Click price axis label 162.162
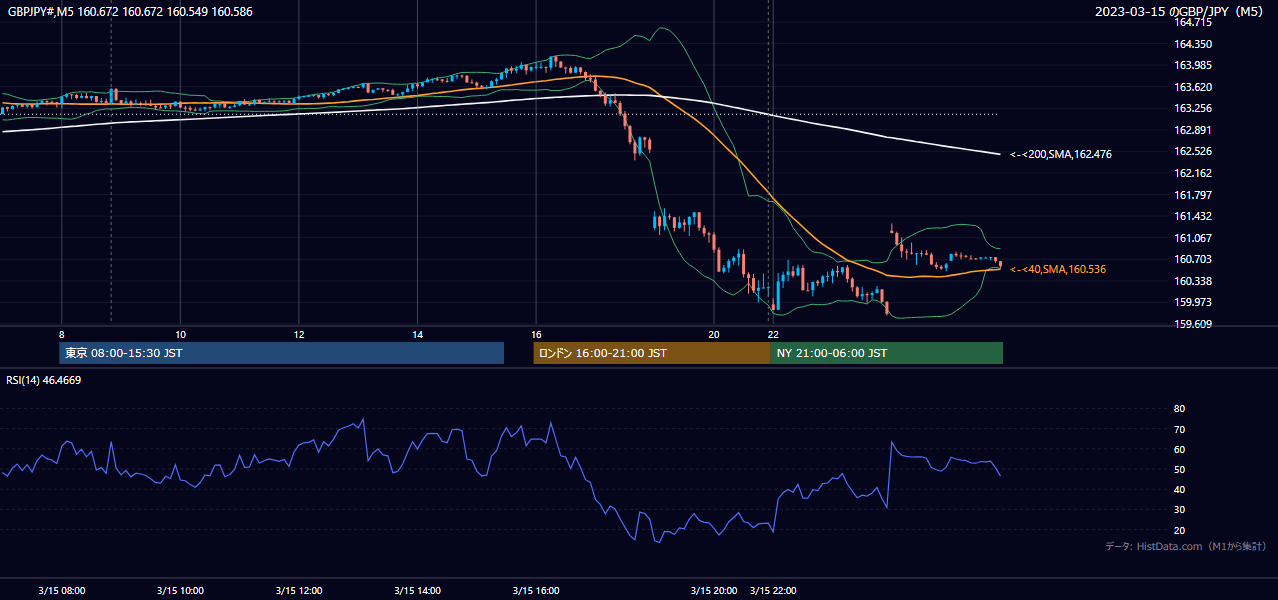 pos(1193,173)
